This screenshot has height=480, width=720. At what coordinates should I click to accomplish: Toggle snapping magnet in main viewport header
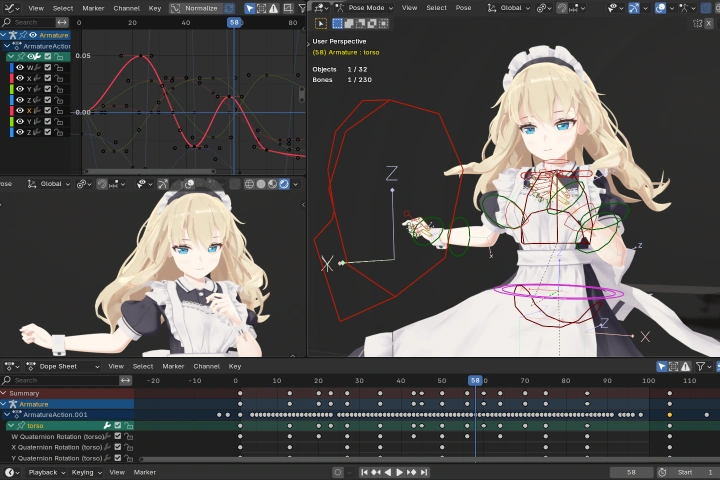click(562, 8)
